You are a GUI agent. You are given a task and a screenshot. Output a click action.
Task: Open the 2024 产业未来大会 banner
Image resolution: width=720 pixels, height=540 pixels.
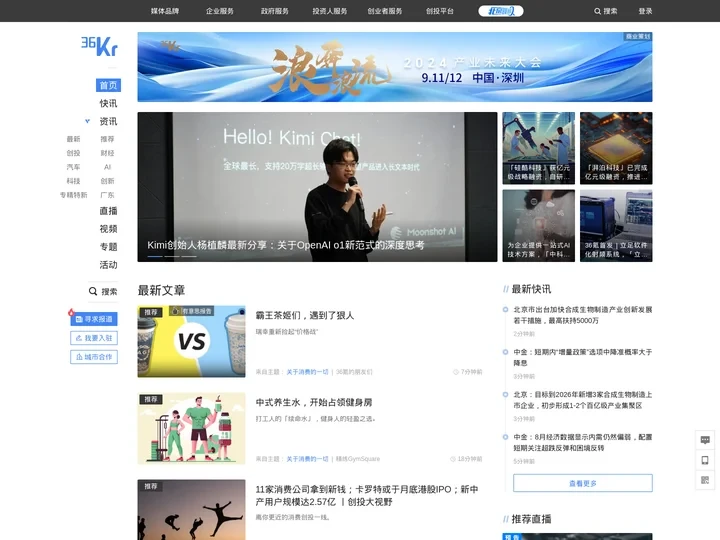[395, 67]
